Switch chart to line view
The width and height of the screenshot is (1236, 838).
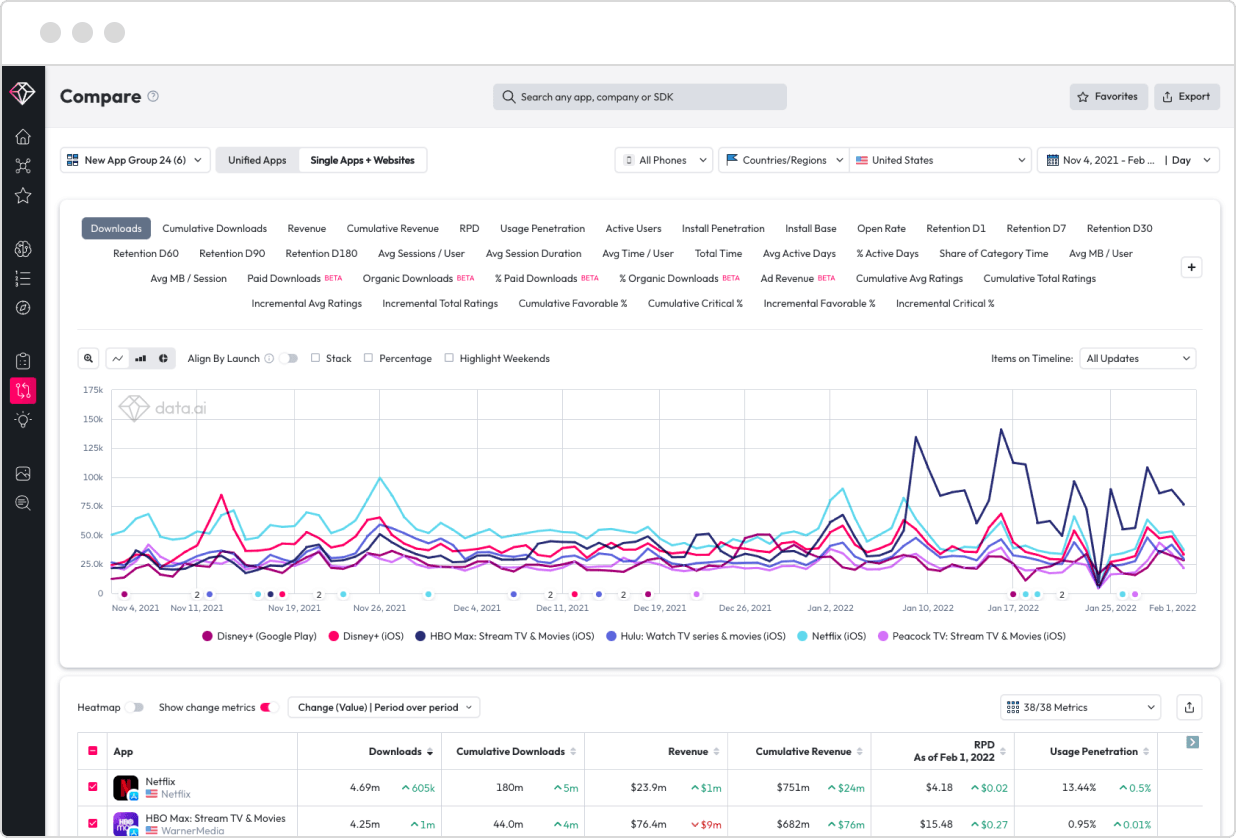(x=118, y=358)
